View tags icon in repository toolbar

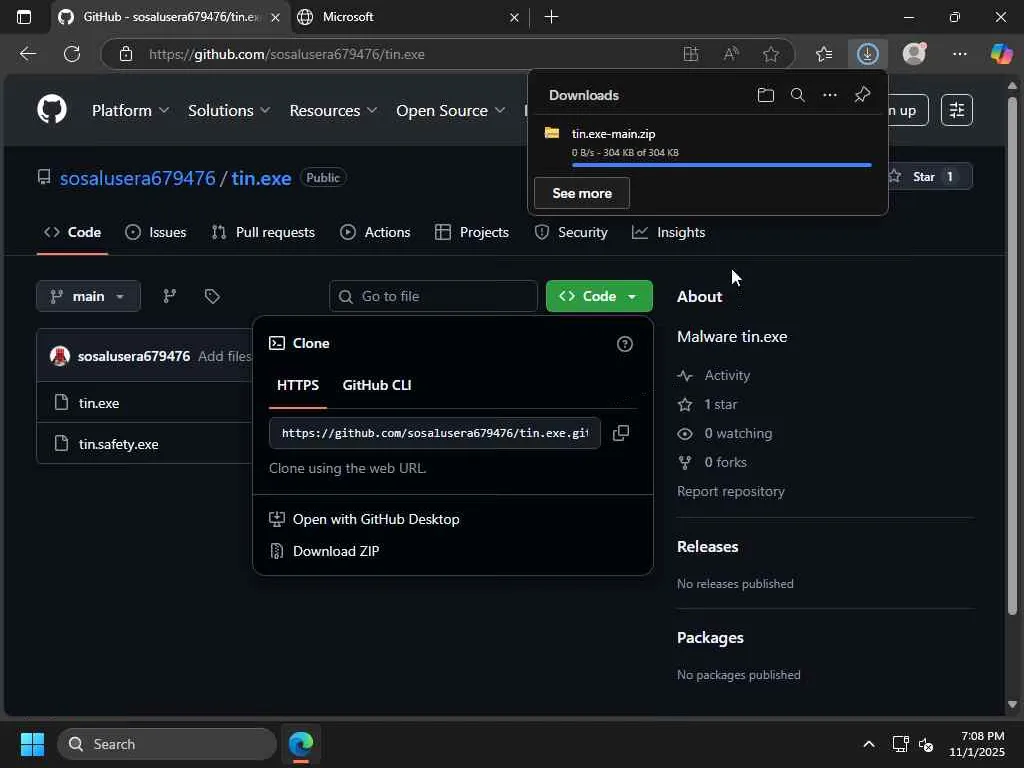[212, 296]
